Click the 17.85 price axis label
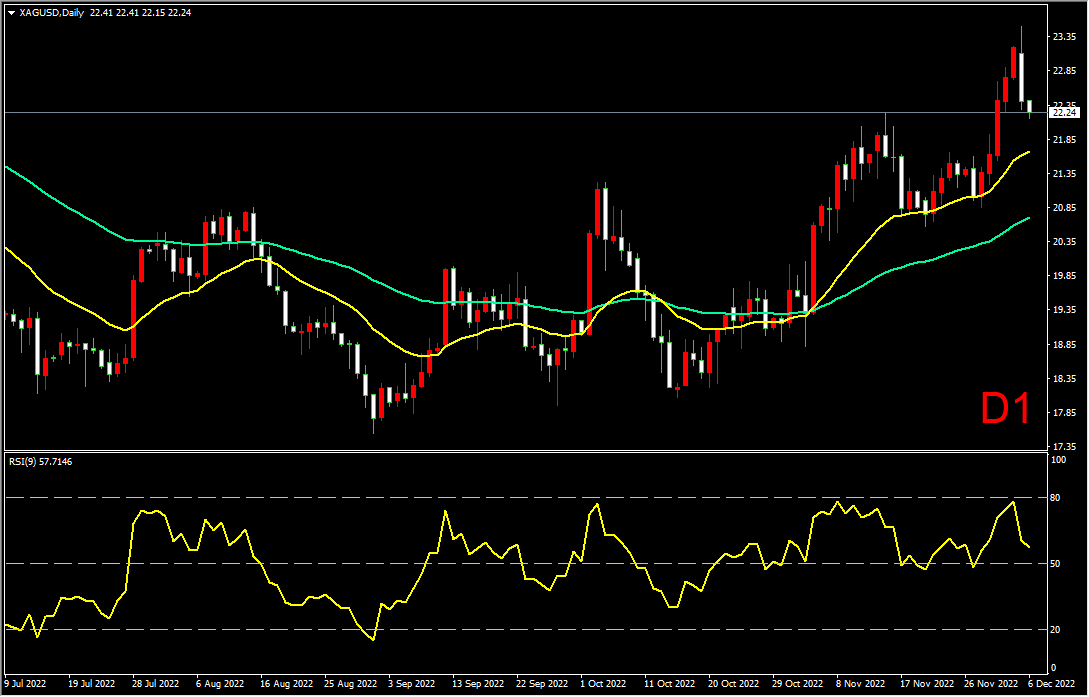The width and height of the screenshot is (1089, 697). 1065,413
